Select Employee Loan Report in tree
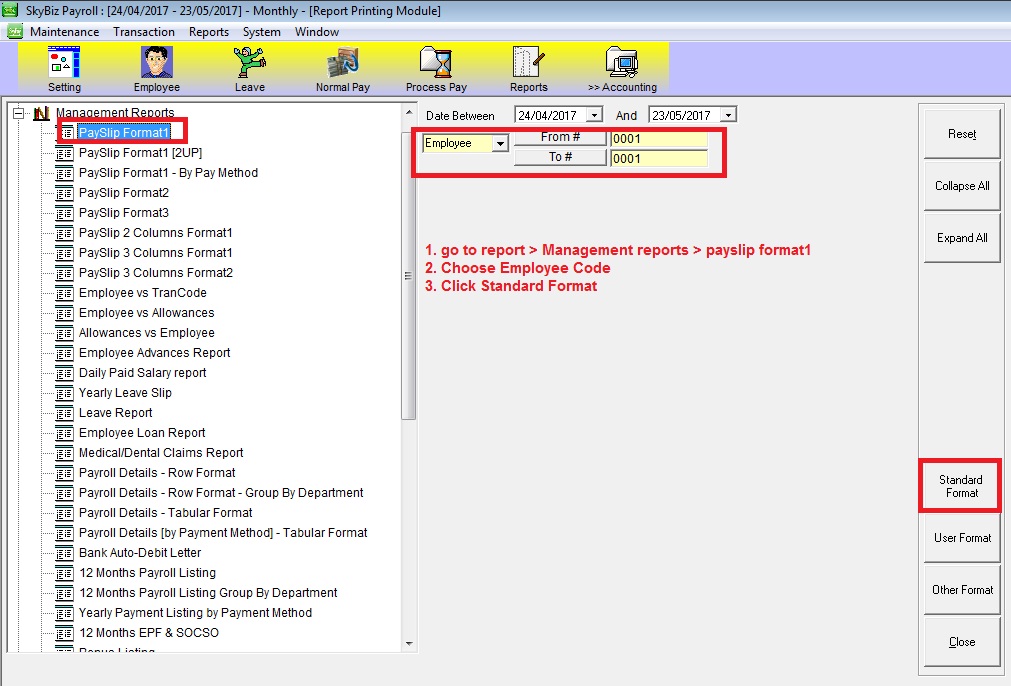Image resolution: width=1011 pixels, height=686 pixels. 142,433
